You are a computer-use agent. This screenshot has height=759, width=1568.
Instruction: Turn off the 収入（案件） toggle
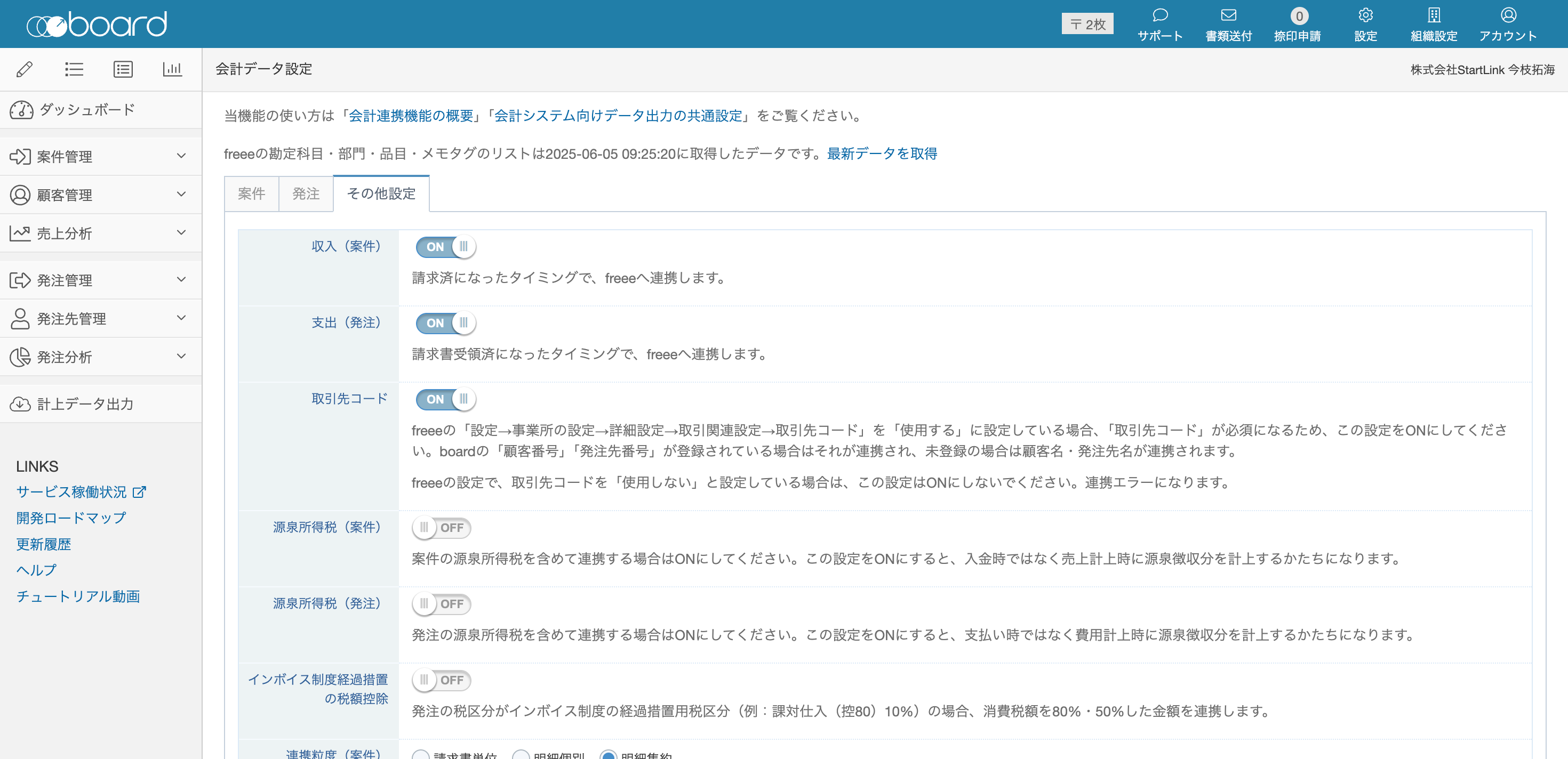(x=445, y=246)
